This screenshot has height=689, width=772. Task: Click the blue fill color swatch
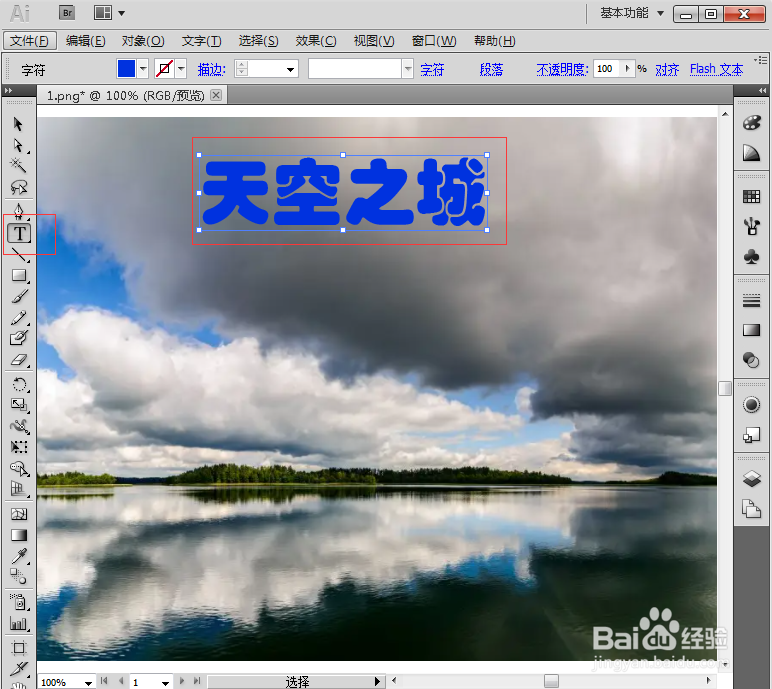point(127,68)
